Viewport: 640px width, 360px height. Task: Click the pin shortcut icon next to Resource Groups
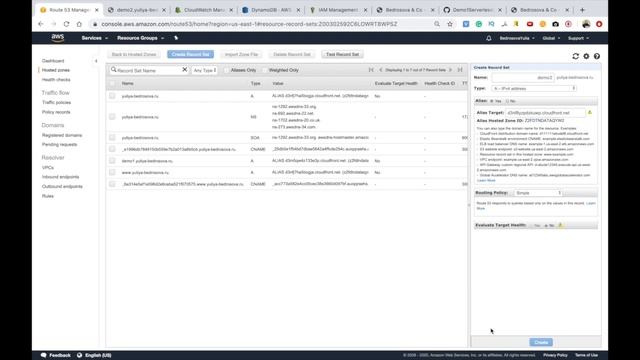tap(176, 38)
